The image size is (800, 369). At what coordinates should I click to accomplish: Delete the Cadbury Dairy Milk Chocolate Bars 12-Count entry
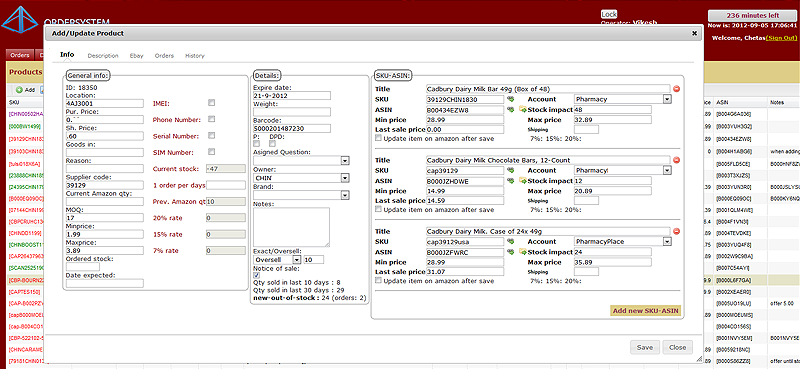677,160
